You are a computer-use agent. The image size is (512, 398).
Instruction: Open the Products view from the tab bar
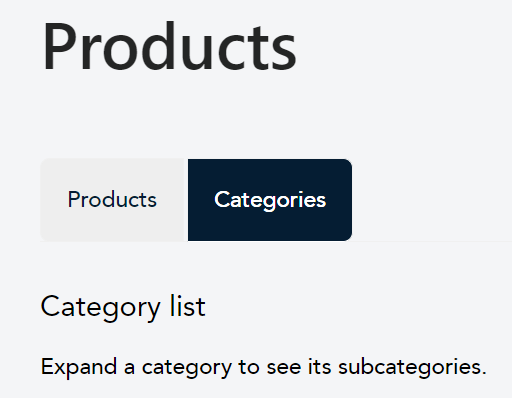pos(112,200)
